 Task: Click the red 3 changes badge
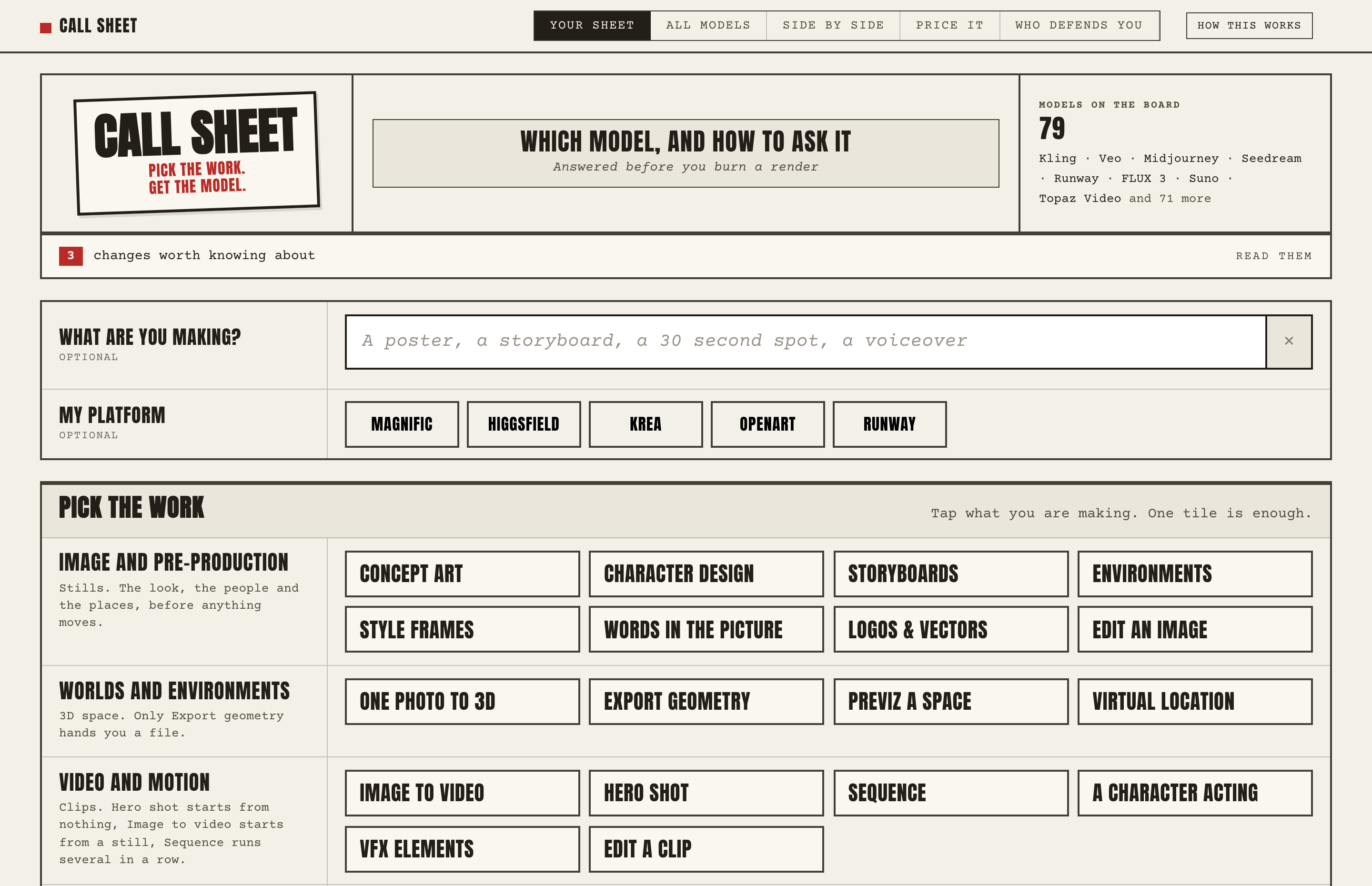(71, 256)
